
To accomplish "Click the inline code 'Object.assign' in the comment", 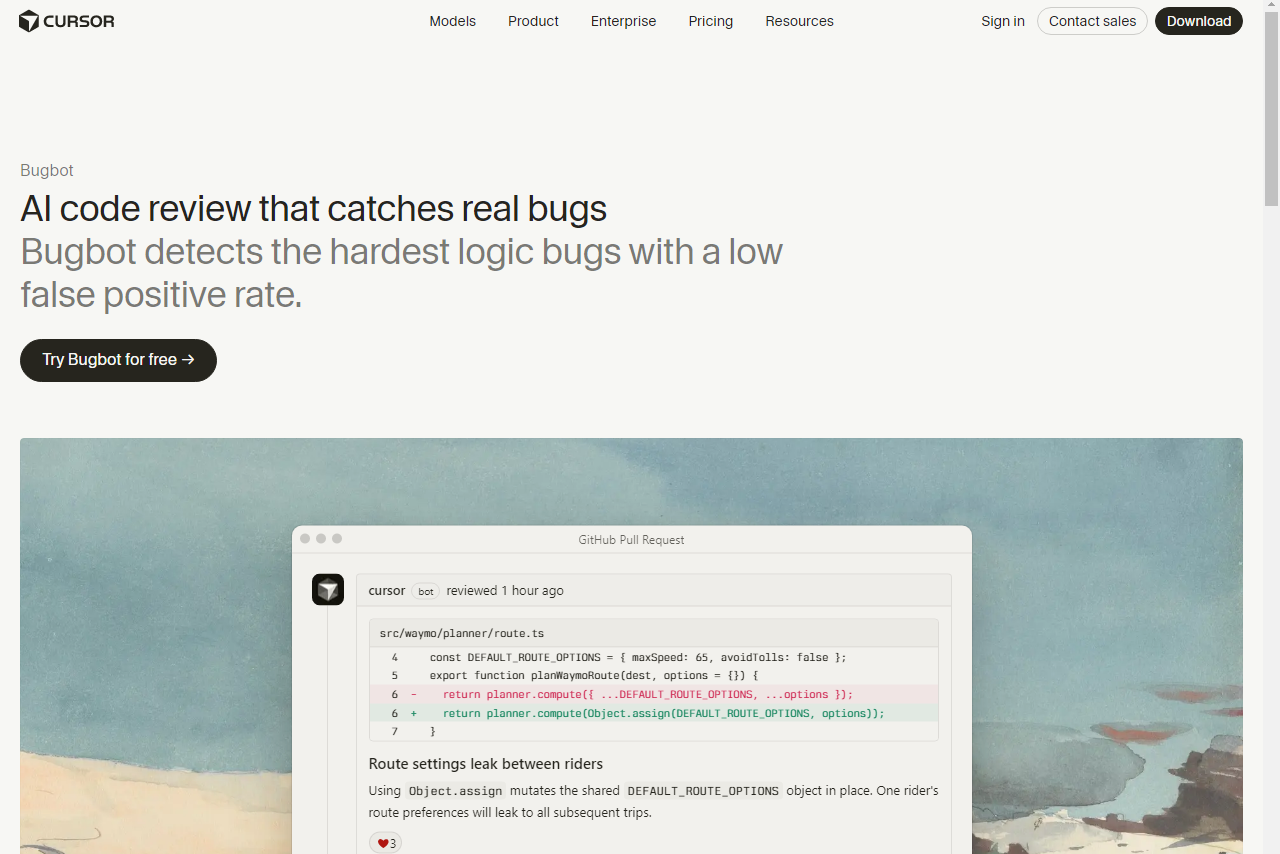I will coord(455,791).
